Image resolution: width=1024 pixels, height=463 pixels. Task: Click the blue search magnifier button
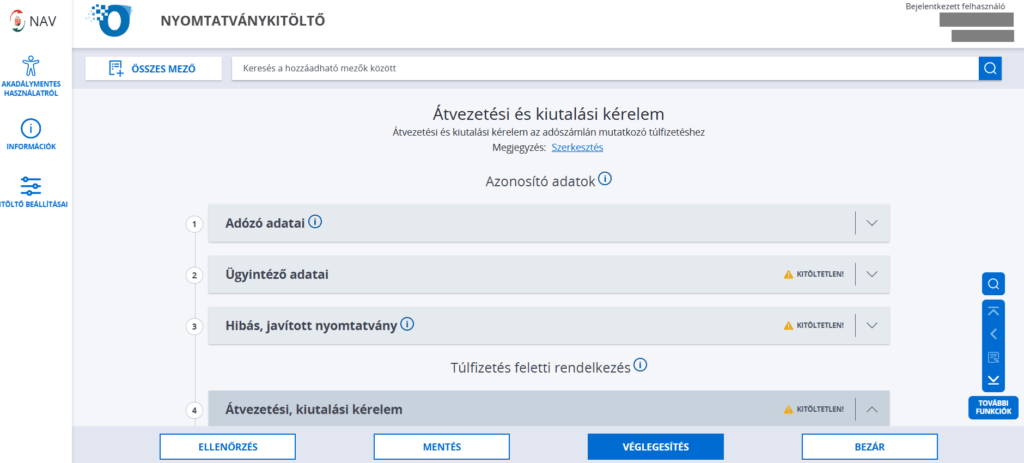(990, 68)
